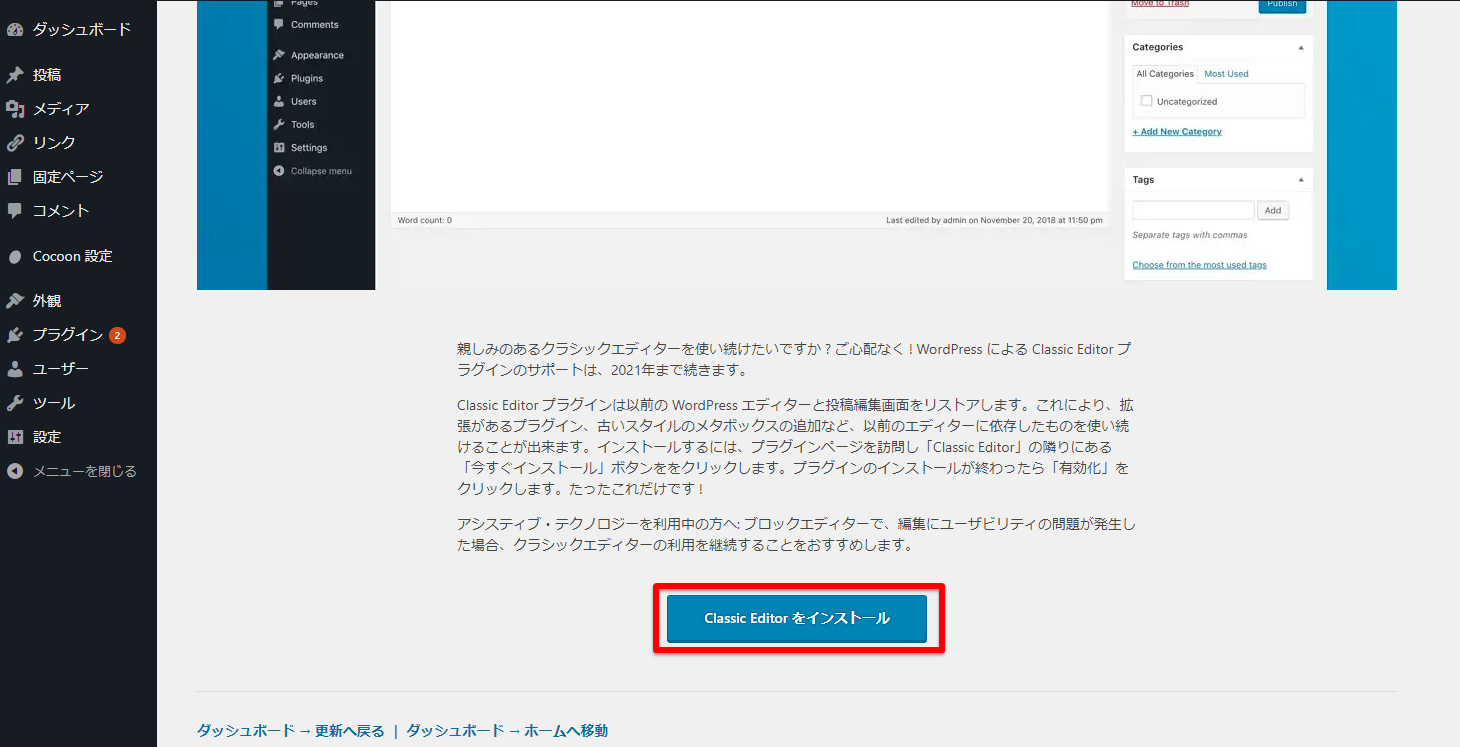This screenshot has height=747, width=1460.
Task: Follow the ダッシュボード → ホームへ移動 link
Action: coord(507,730)
